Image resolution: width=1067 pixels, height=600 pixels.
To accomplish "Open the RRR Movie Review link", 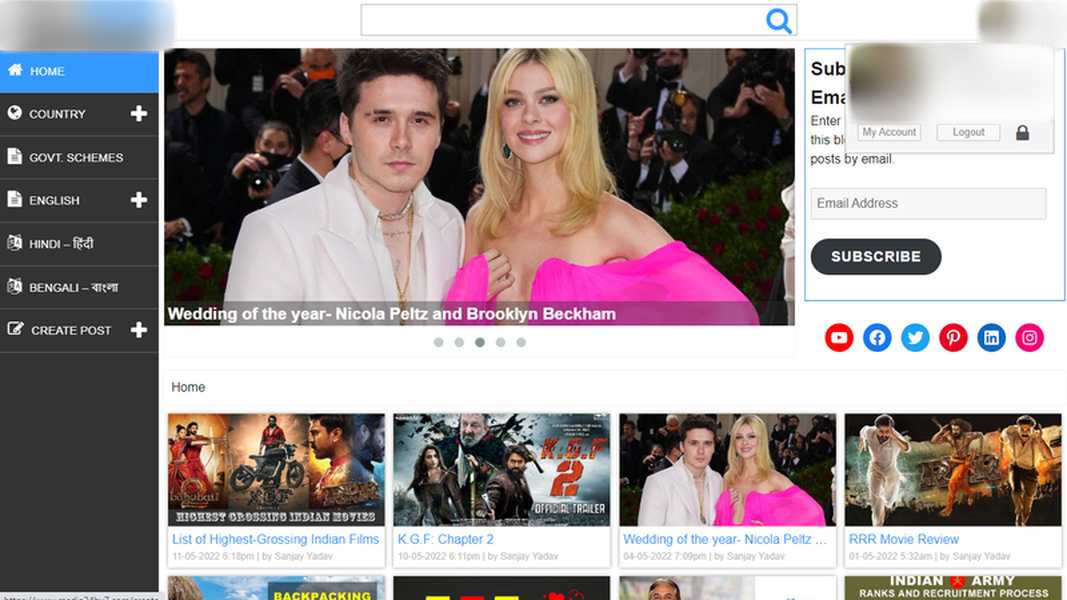I will [x=904, y=539].
